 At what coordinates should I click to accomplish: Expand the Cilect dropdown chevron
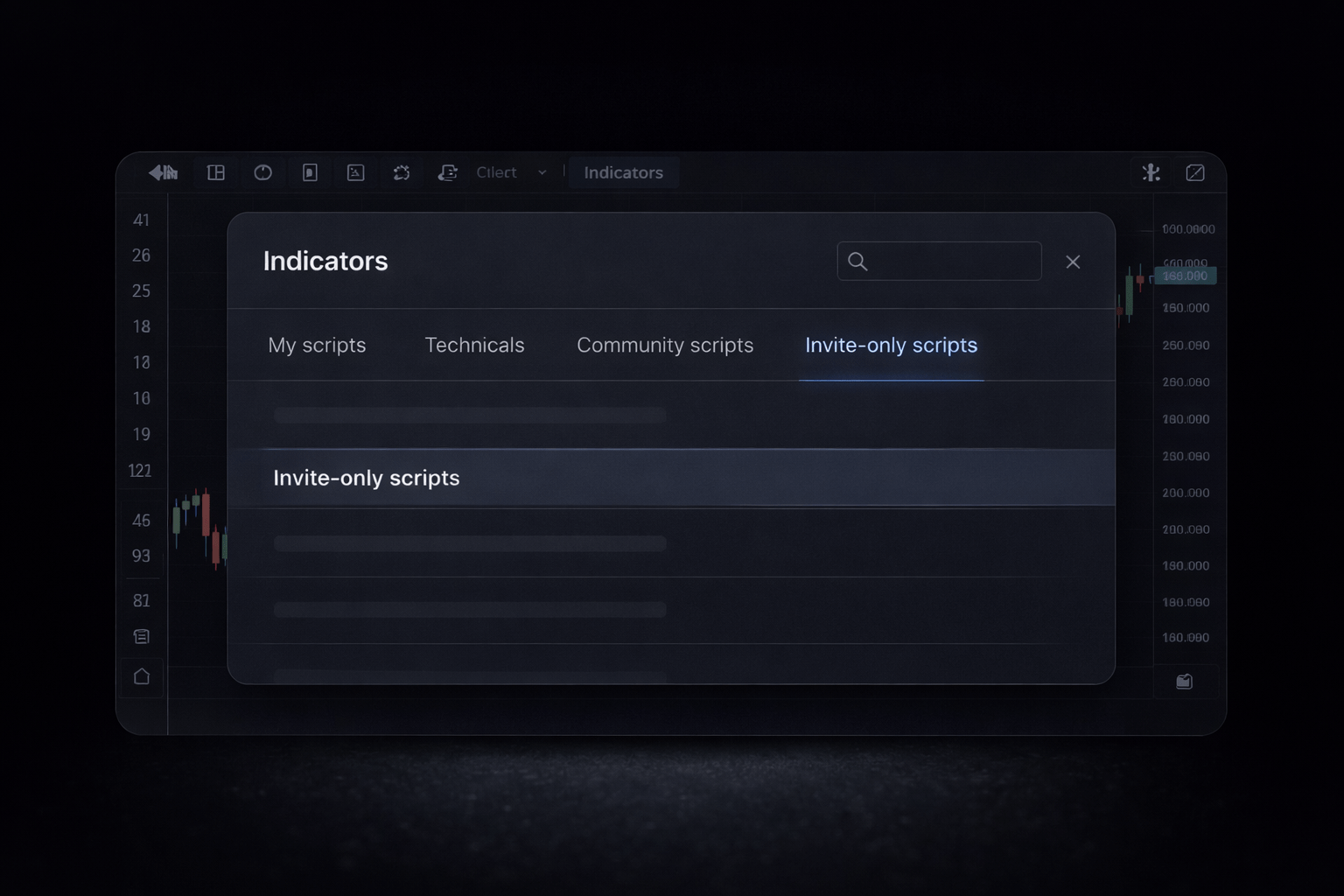pyautogui.click(x=542, y=172)
